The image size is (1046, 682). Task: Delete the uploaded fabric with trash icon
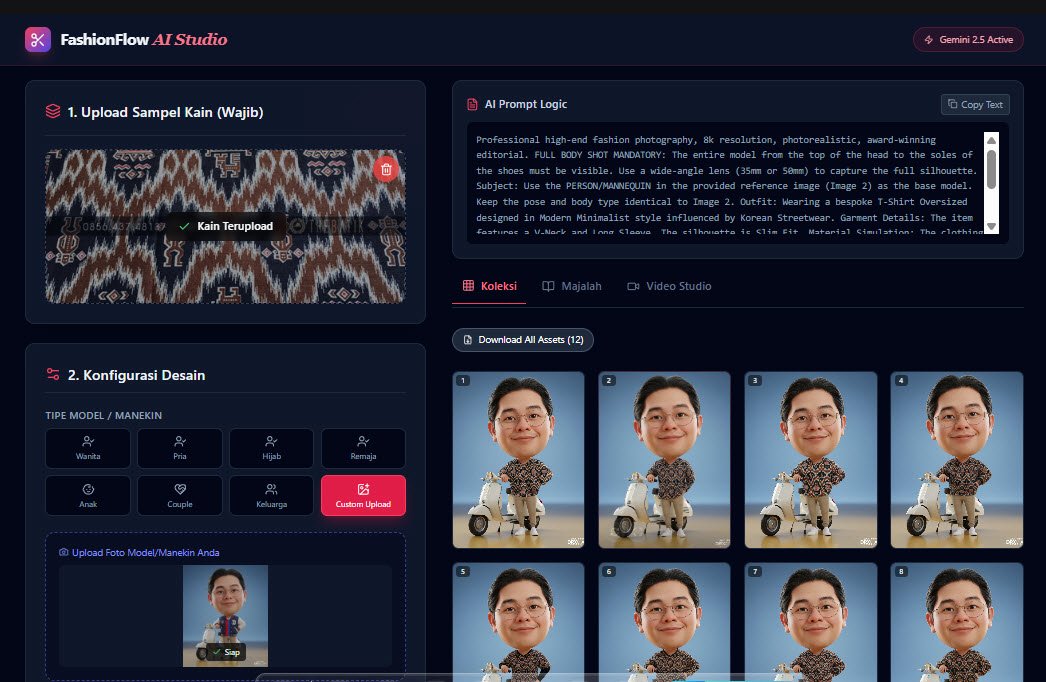386,169
